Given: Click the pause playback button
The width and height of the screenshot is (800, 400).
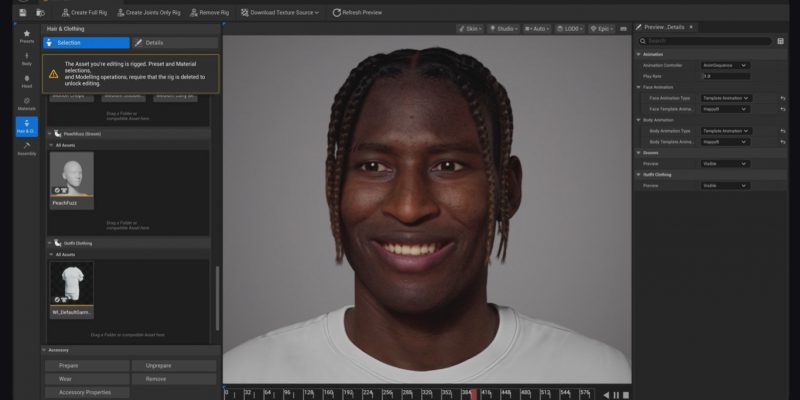Looking at the screenshot, I should (x=616, y=395).
